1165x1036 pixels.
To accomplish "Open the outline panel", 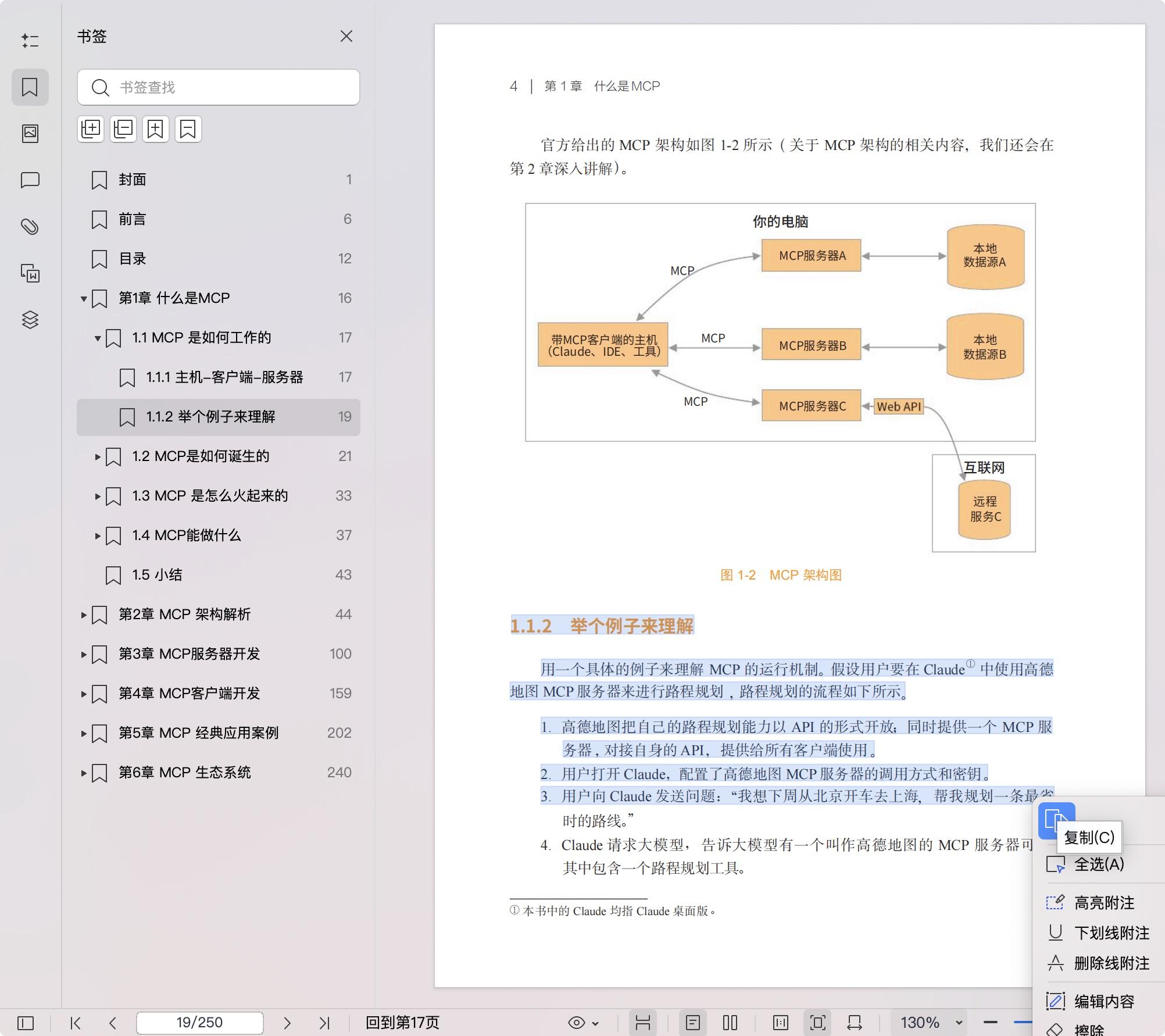I will coord(30,41).
